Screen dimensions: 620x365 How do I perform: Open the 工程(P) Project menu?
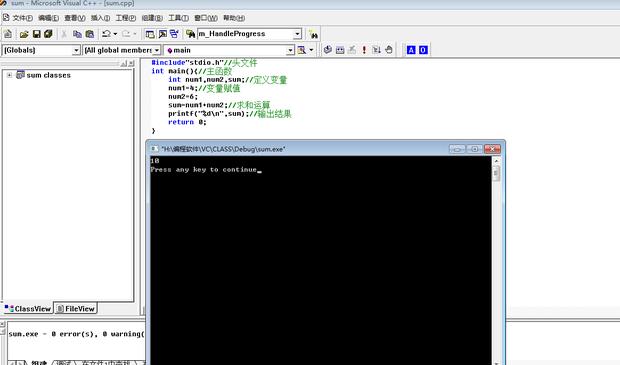coord(126,18)
